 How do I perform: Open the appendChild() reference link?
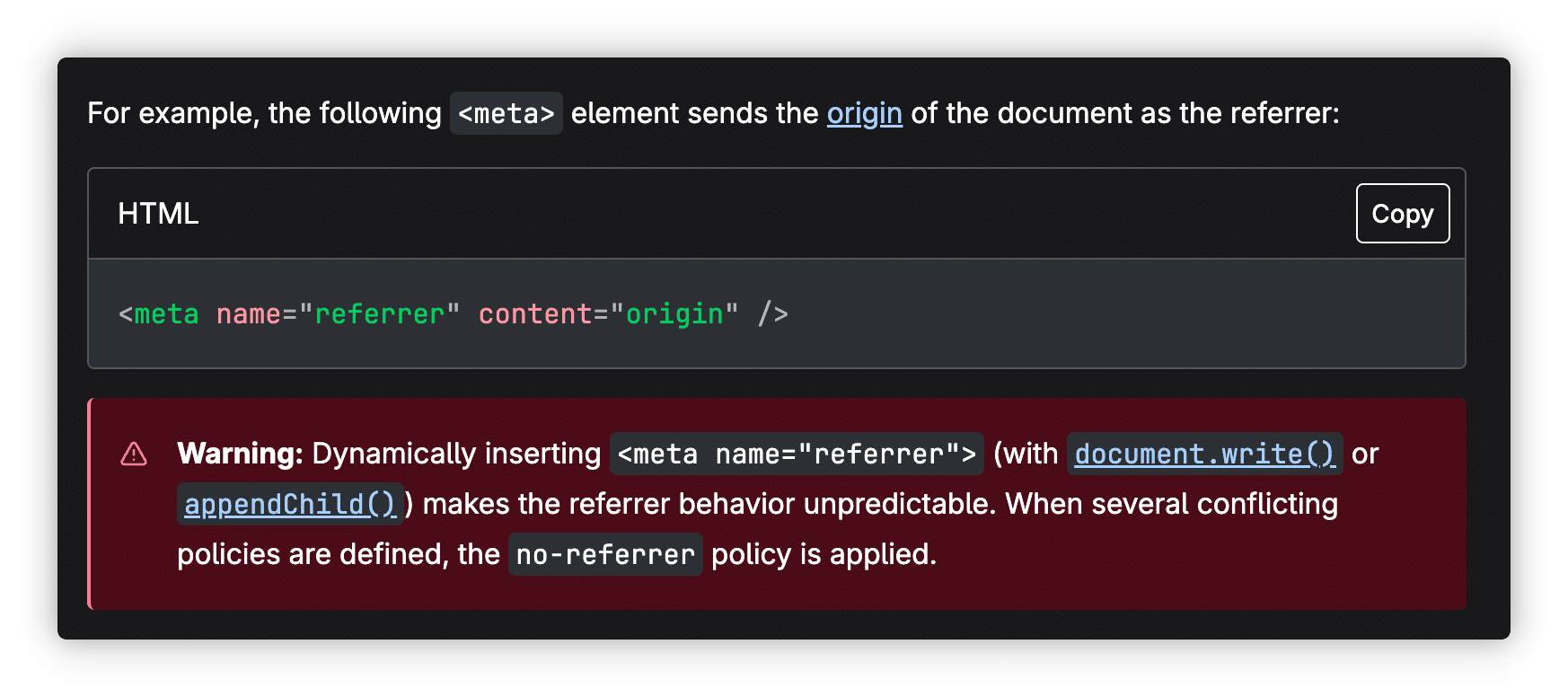pyautogui.click(x=290, y=504)
